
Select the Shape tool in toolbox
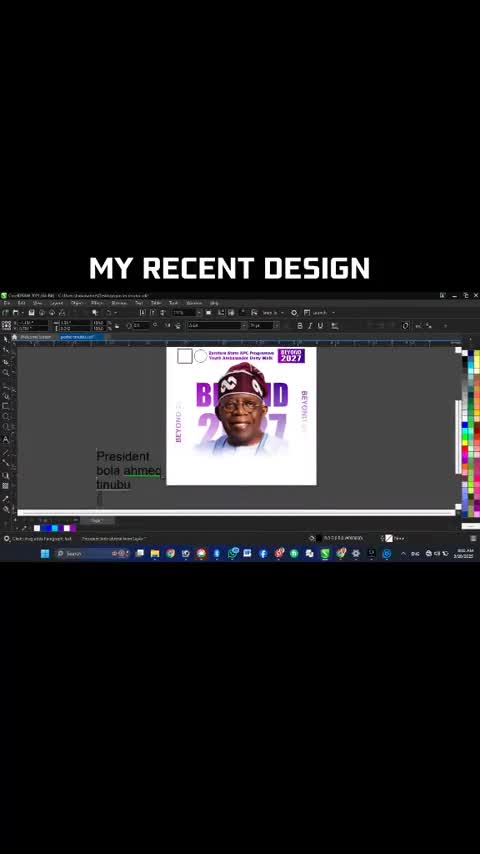6,350
